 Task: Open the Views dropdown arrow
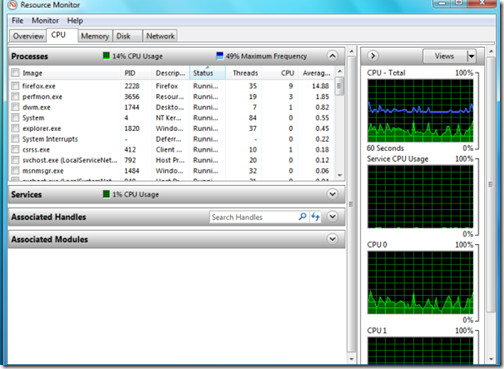tap(471, 56)
